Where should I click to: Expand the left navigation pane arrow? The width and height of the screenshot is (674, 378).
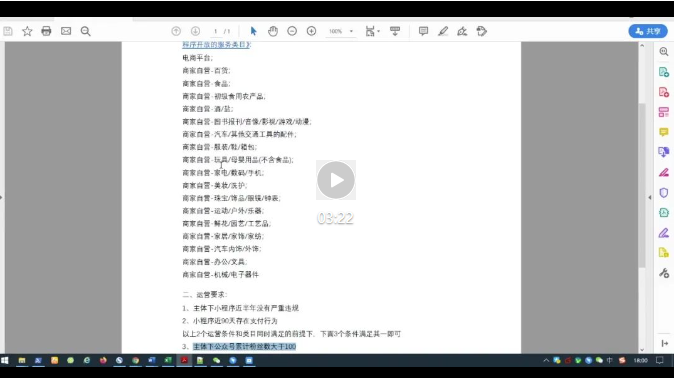tap(1, 197)
